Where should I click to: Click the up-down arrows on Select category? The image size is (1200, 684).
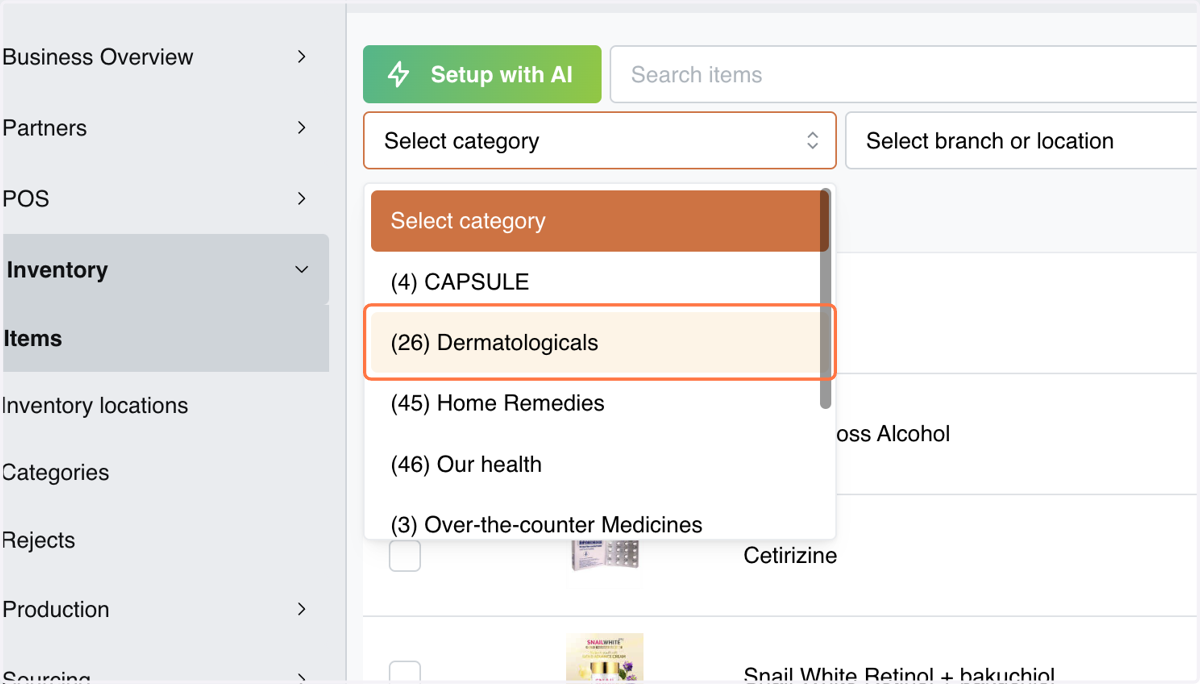tap(812, 141)
